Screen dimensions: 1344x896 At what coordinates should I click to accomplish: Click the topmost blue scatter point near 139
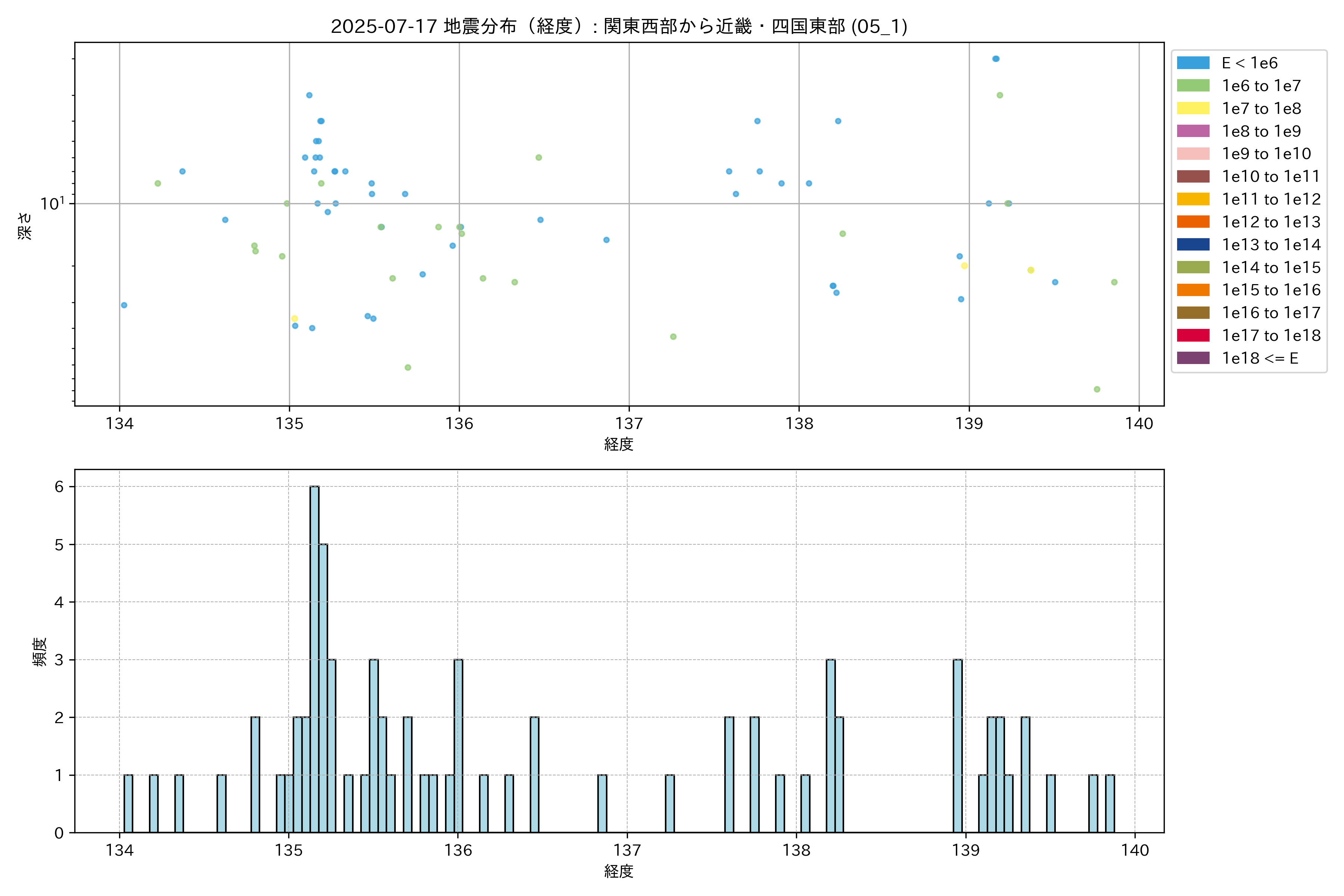point(995,59)
